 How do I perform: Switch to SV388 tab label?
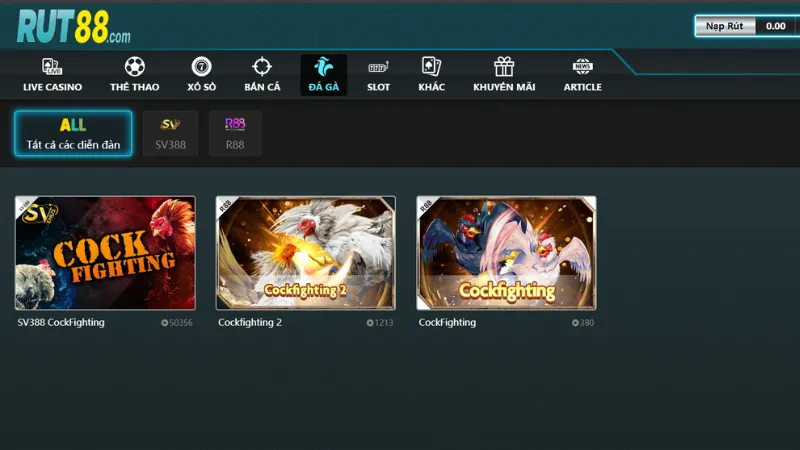pyautogui.click(x=170, y=145)
